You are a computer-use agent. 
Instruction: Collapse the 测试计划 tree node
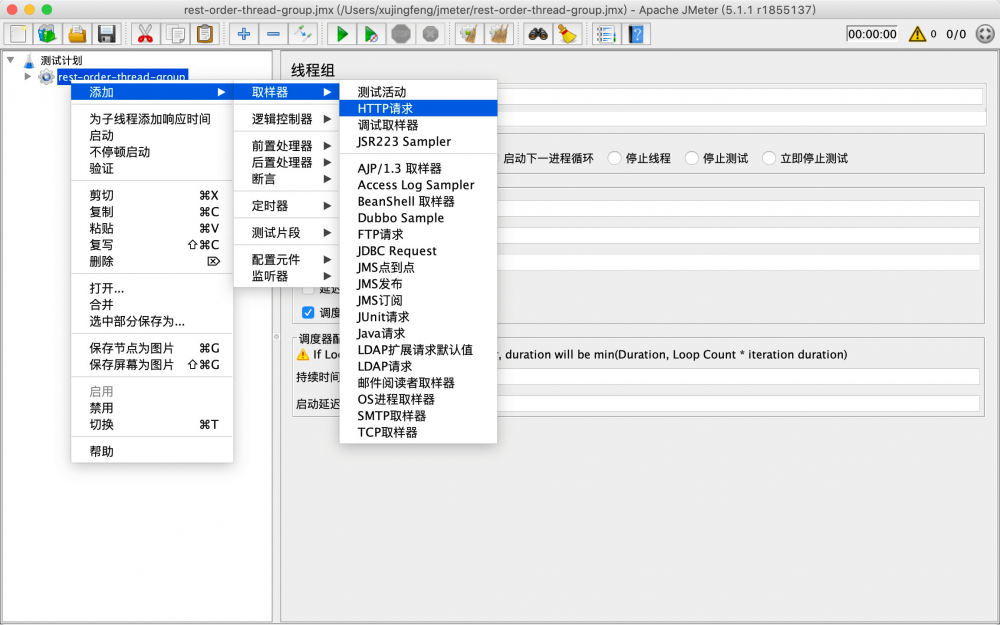coord(10,59)
